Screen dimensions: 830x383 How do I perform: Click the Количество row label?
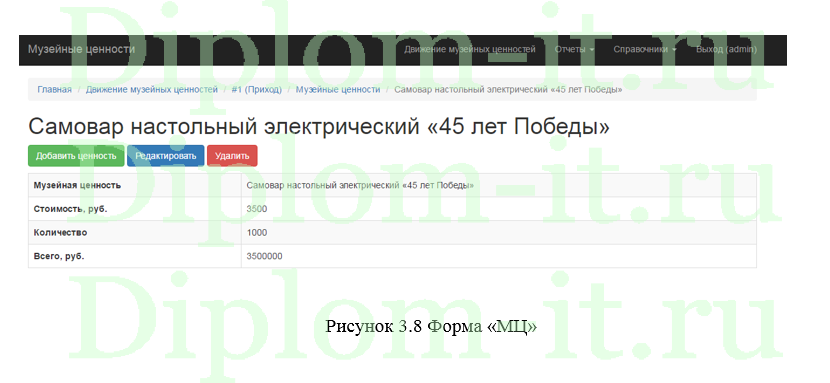tap(60, 233)
